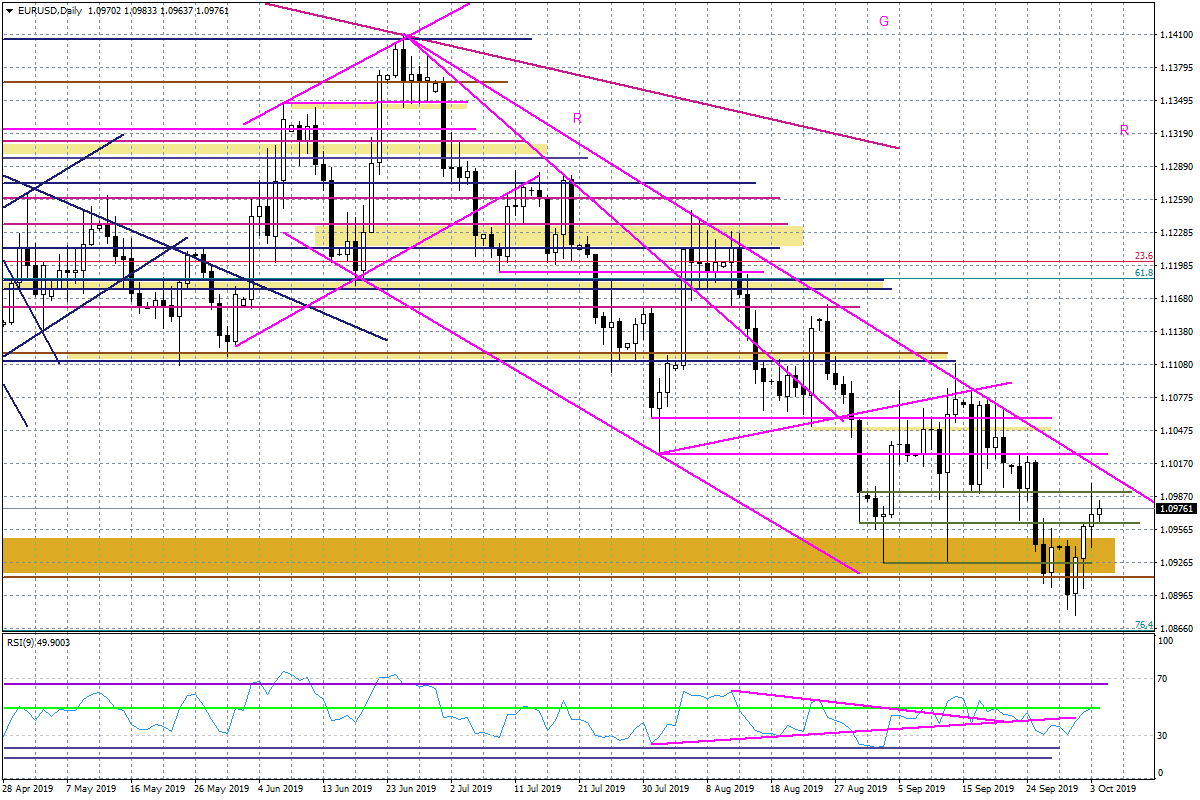Click the pink G text label
Viewport: 1200px width, 800px height.
884,20
